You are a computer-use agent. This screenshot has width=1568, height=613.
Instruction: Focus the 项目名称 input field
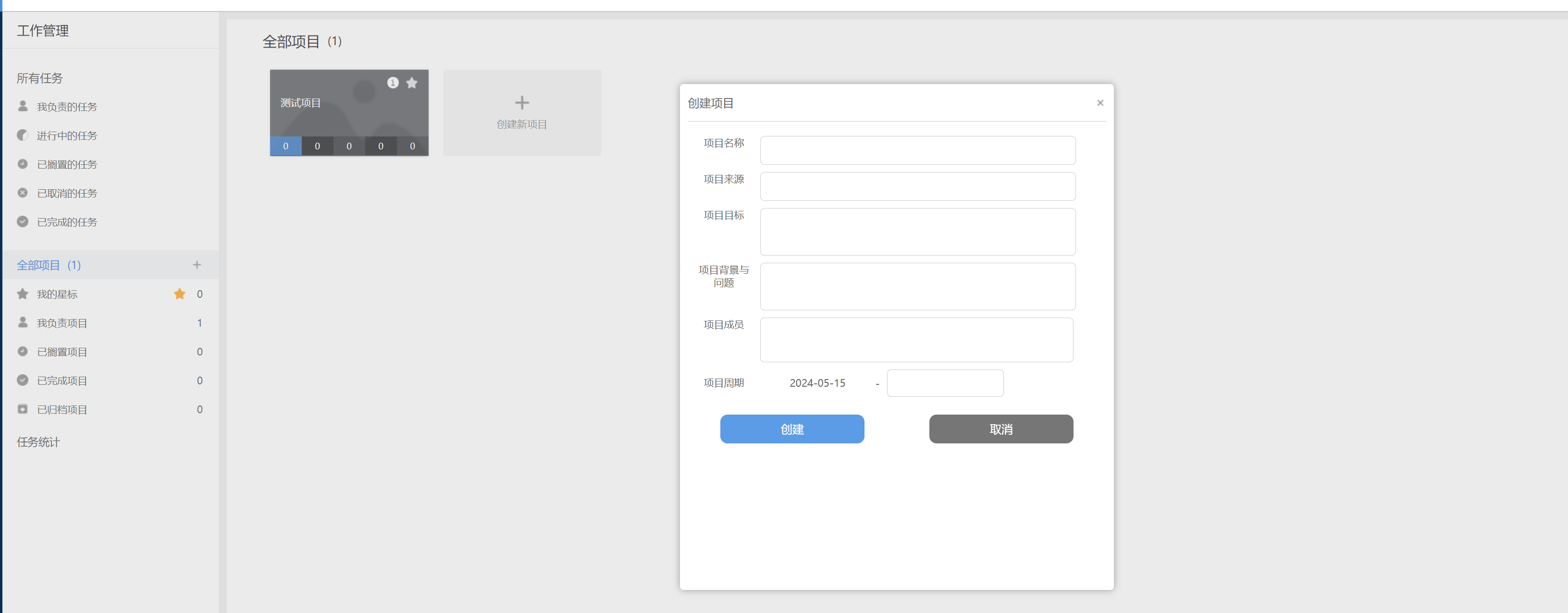[917, 150]
